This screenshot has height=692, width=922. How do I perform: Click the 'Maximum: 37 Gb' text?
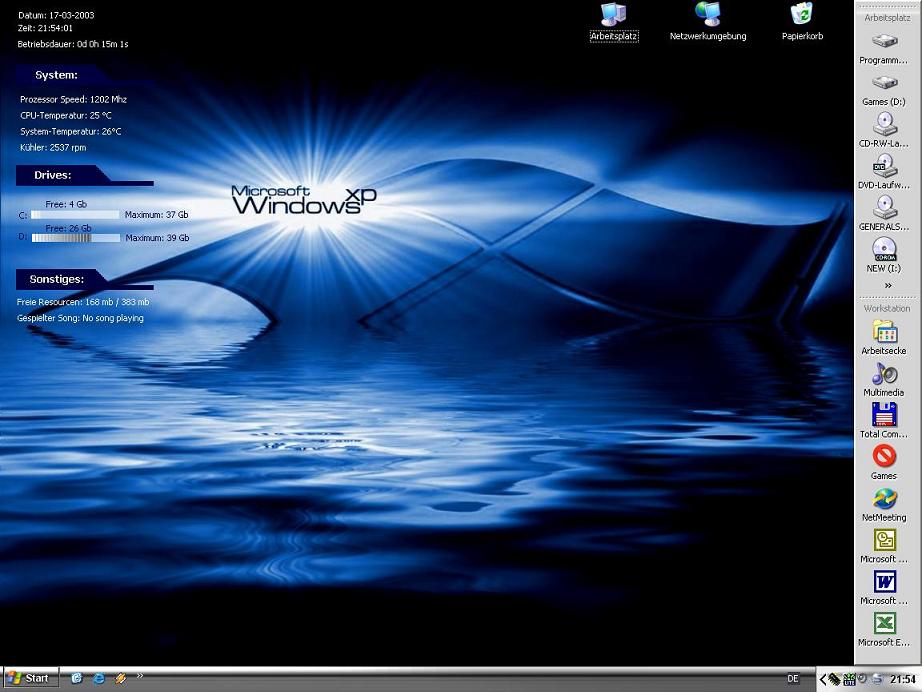[x=156, y=215]
